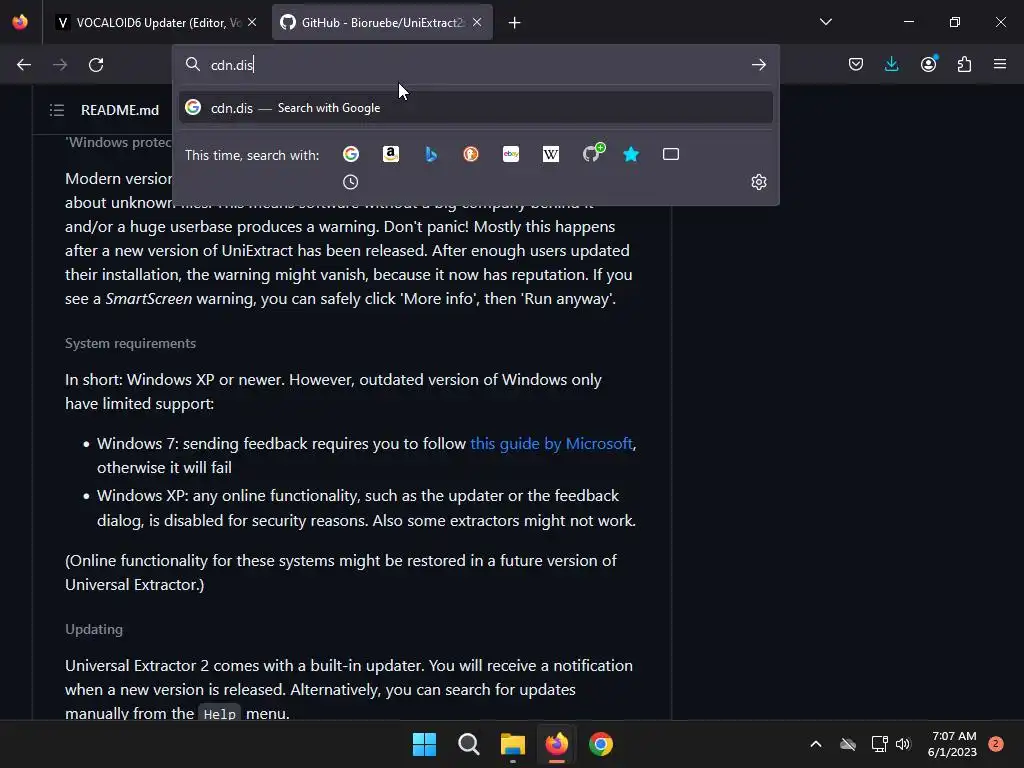The height and width of the screenshot is (768, 1024).
Task: Search this time with DuckDuckGo
Action: click(x=471, y=154)
